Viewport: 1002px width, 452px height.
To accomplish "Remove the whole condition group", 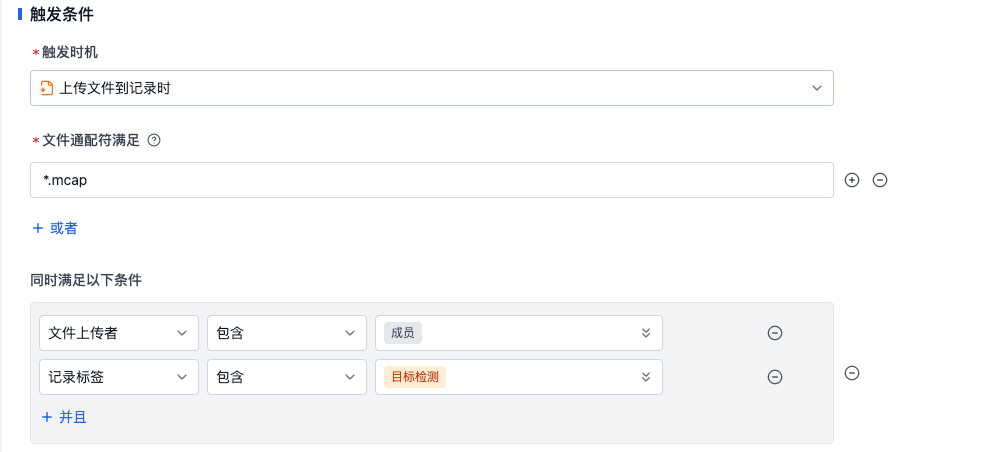I will 852,373.
